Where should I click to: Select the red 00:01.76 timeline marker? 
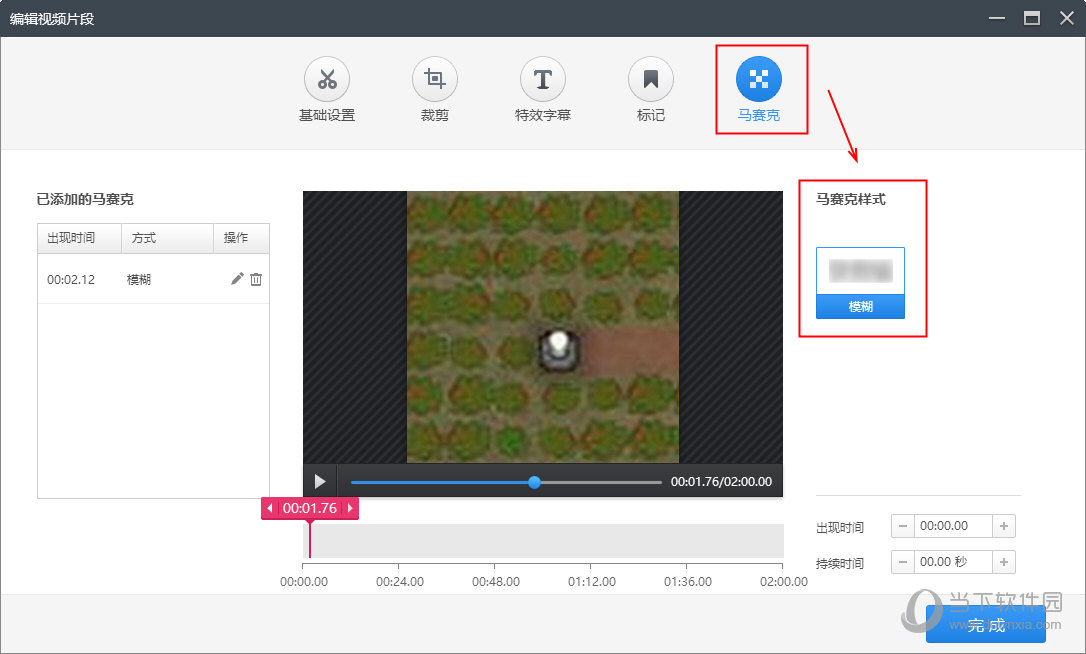click(x=310, y=508)
